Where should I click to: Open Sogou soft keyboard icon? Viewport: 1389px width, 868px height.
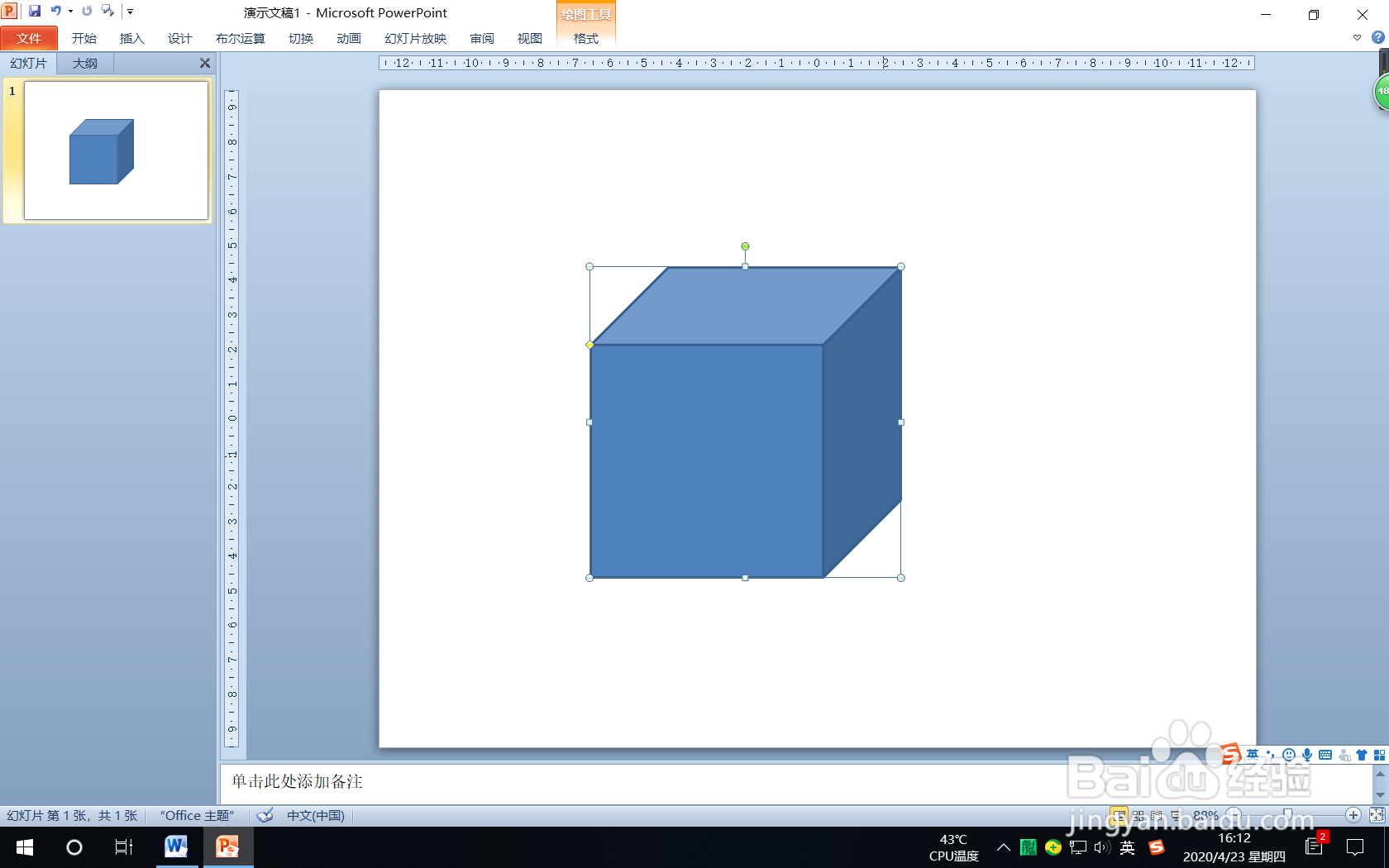click(x=1325, y=755)
